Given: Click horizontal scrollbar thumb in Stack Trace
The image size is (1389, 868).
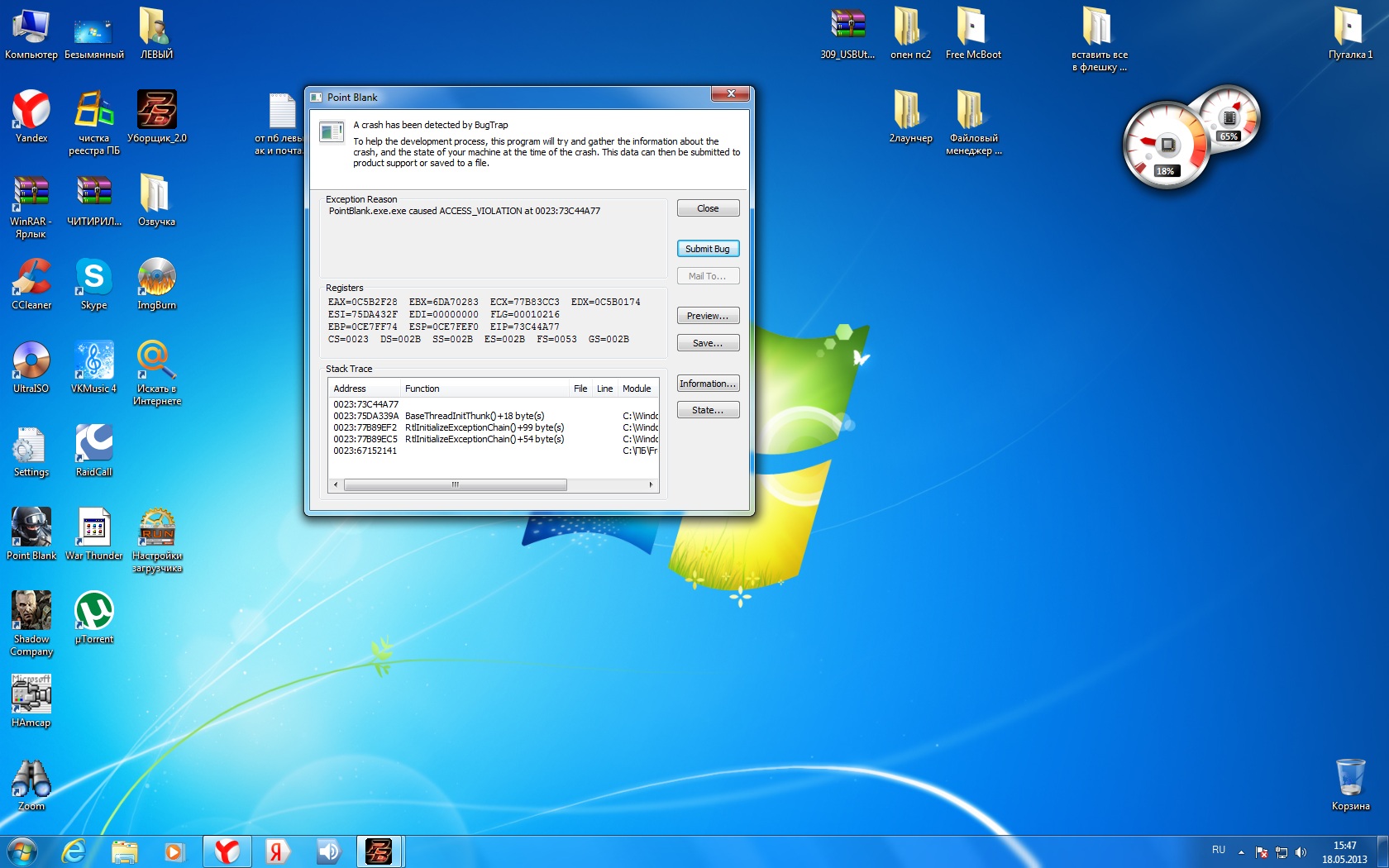Looking at the screenshot, I should 455,485.
